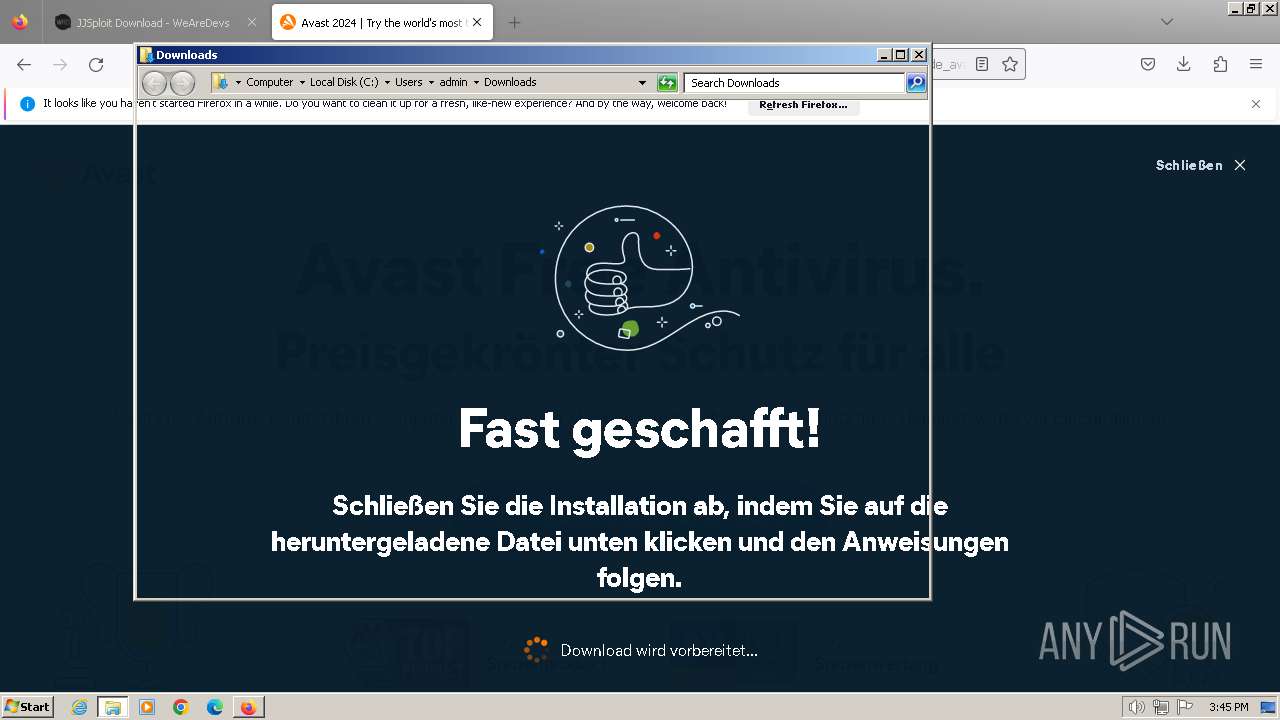Switch to Firefox taskbar button
The height and width of the screenshot is (720, 1280).
[x=248, y=707]
